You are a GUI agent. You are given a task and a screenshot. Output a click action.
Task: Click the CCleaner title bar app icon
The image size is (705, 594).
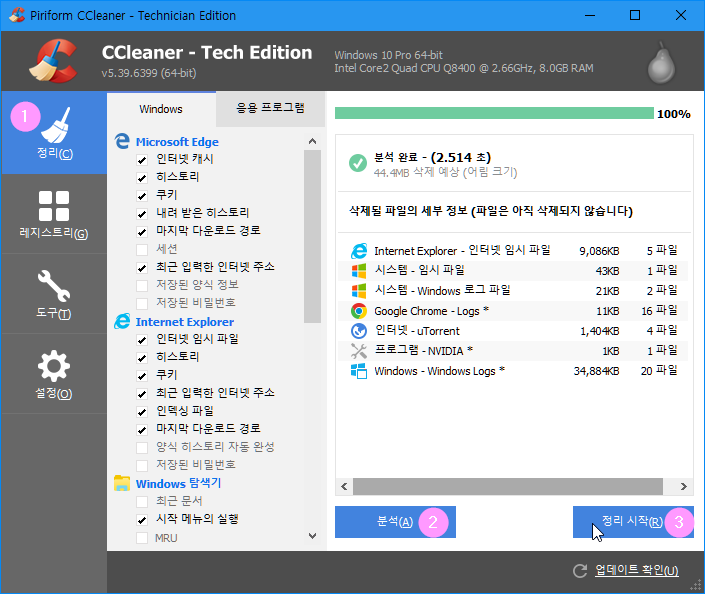coord(17,15)
